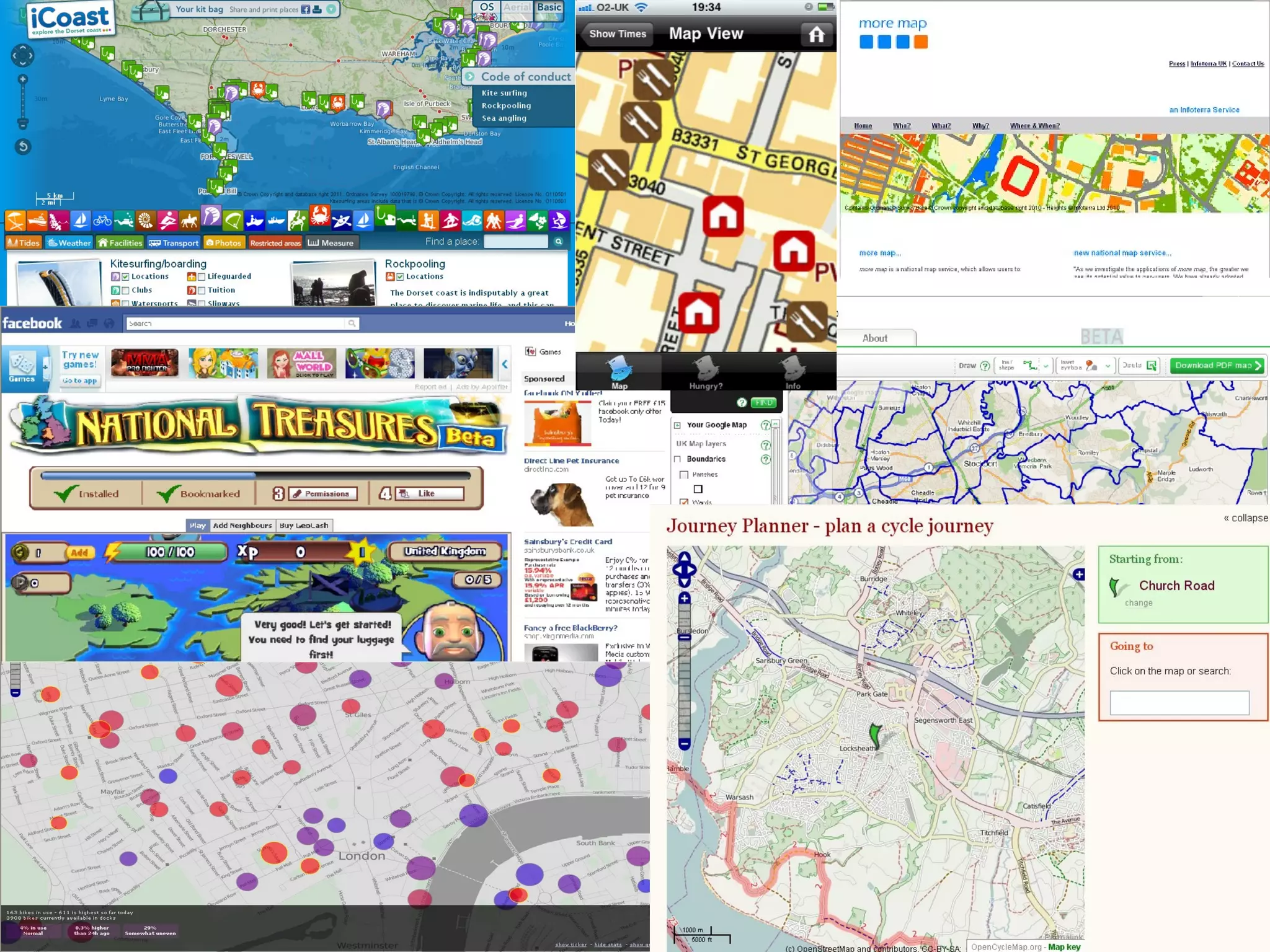The height and width of the screenshot is (952, 1270).
Task: Click the Facebook Games app icon
Action: 22,368
